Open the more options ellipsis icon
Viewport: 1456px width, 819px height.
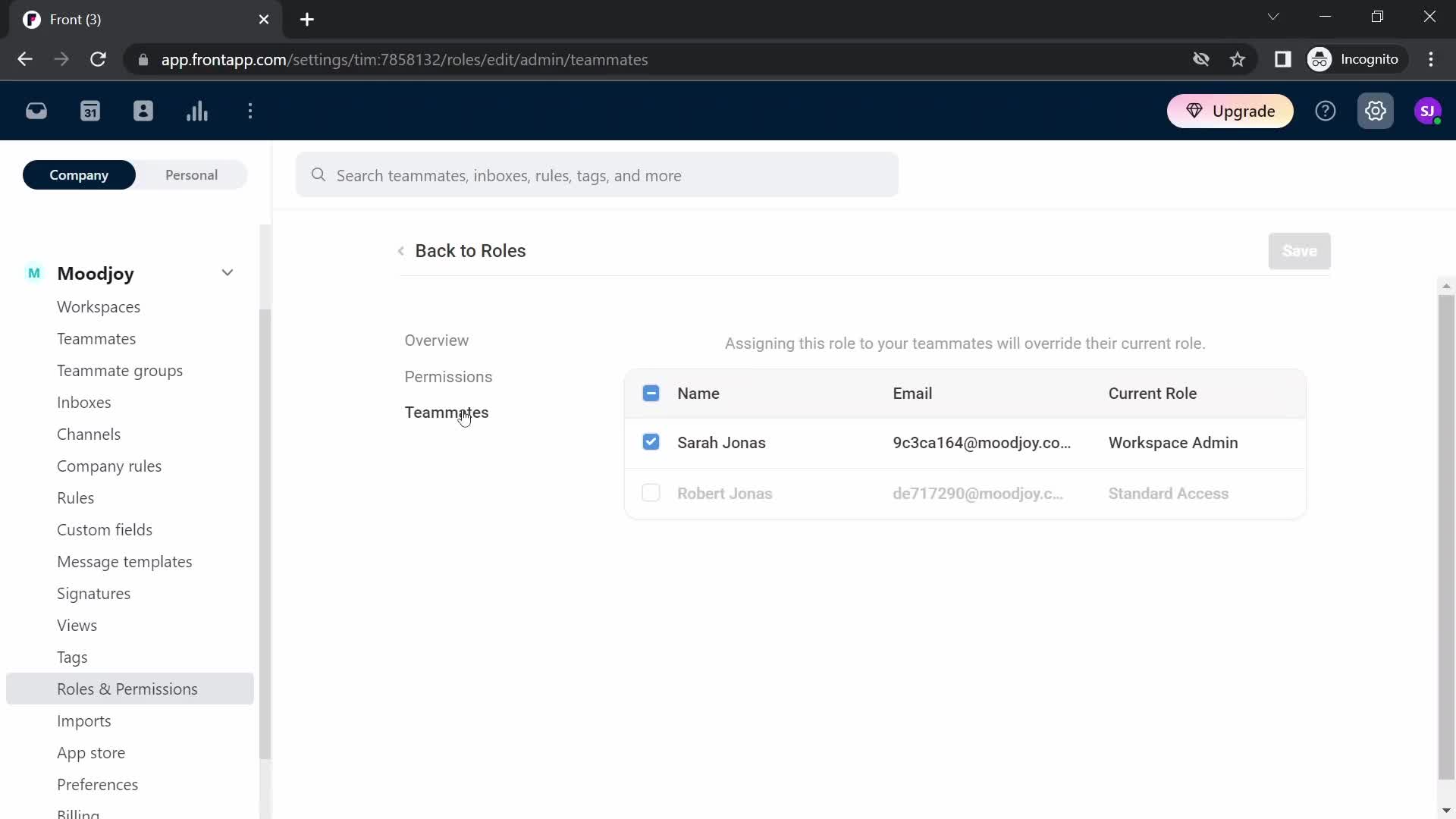pos(250,111)
